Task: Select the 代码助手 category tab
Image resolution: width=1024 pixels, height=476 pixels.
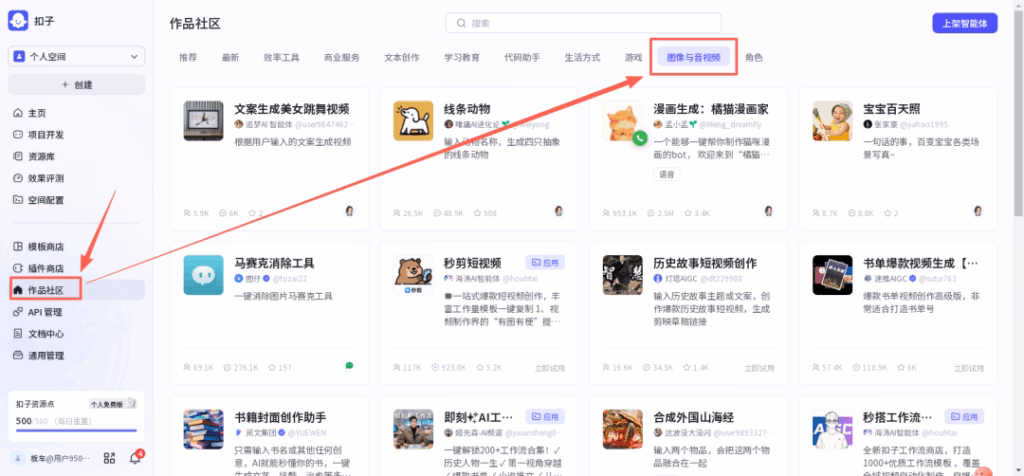Action: click(x=521, y=58)
